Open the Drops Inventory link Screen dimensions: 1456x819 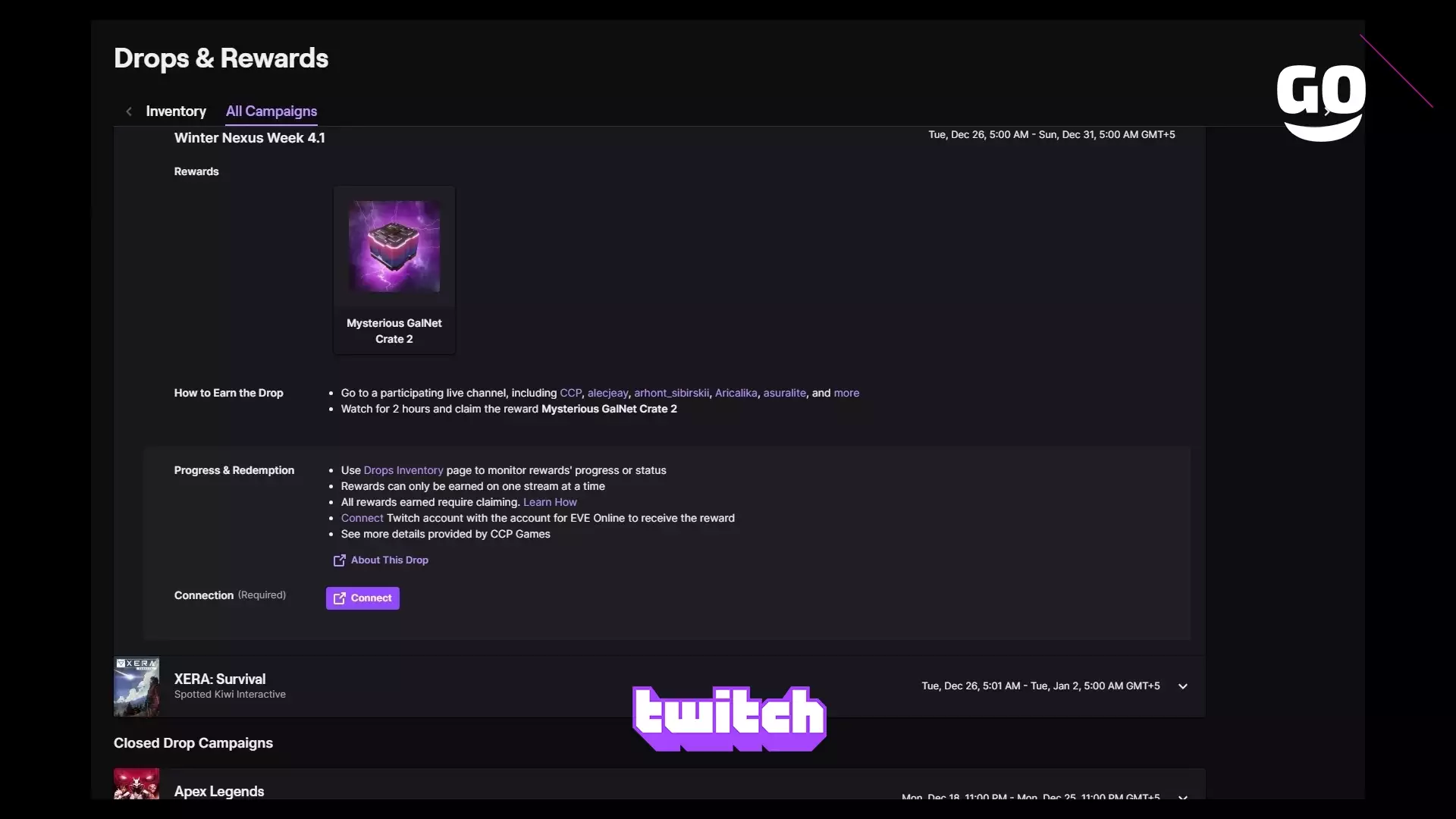coord(403,470)
